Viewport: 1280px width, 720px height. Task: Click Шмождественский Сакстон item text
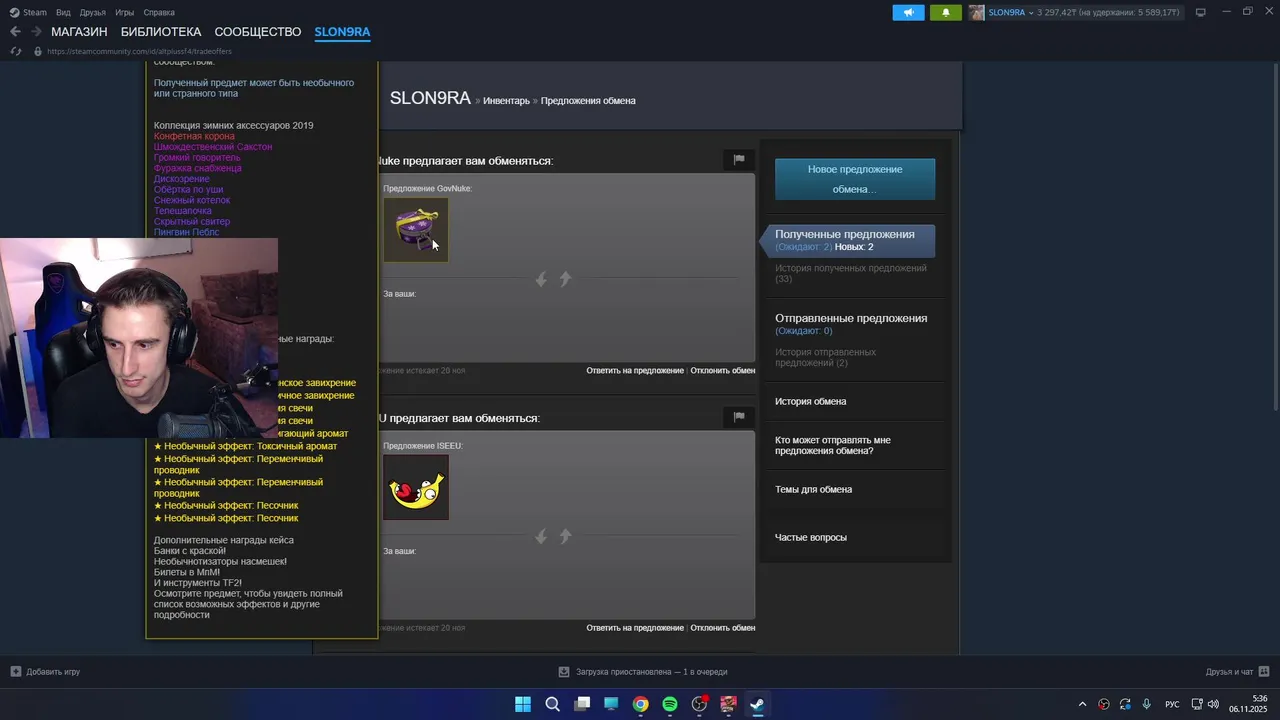click(x=213, y=147)
